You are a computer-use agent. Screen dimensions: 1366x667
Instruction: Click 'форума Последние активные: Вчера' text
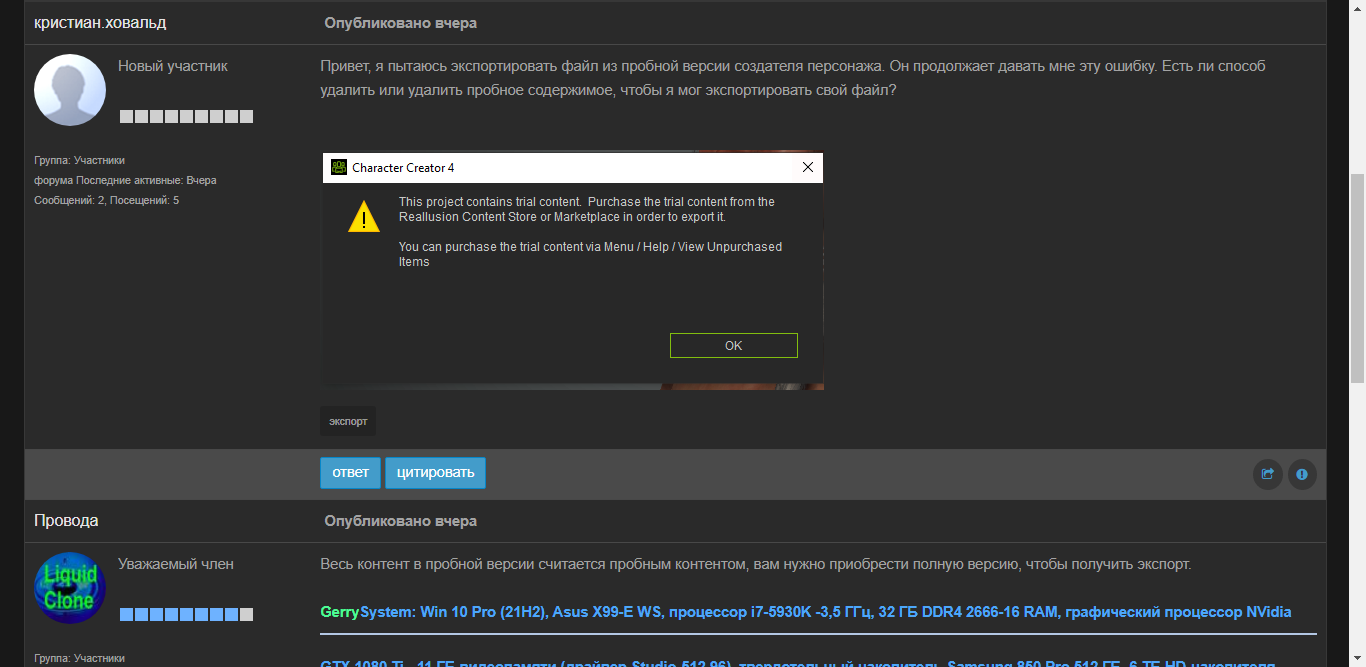(125, 180)
